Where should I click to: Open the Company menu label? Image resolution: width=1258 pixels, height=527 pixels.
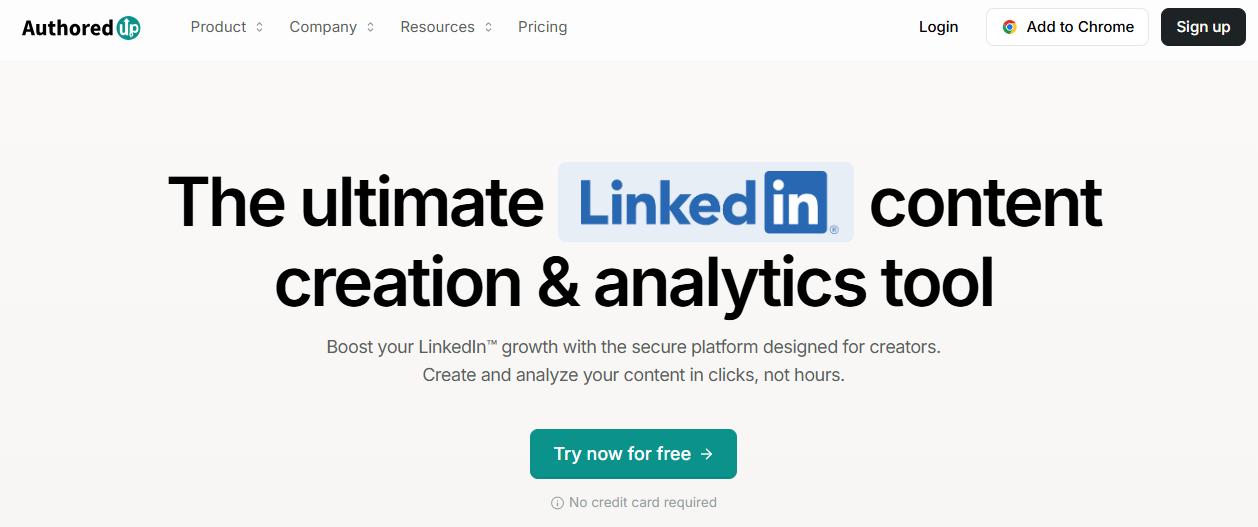pos(323,27)
